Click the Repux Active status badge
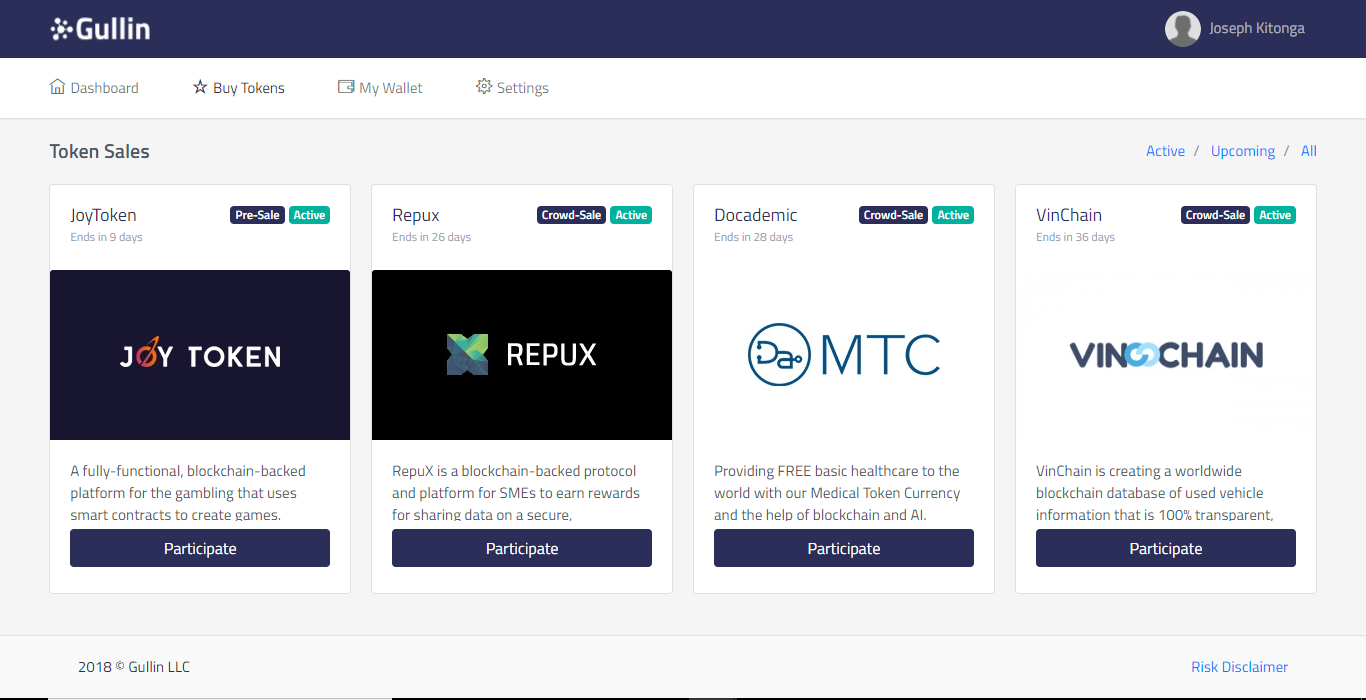 click(x=631, y=215)
